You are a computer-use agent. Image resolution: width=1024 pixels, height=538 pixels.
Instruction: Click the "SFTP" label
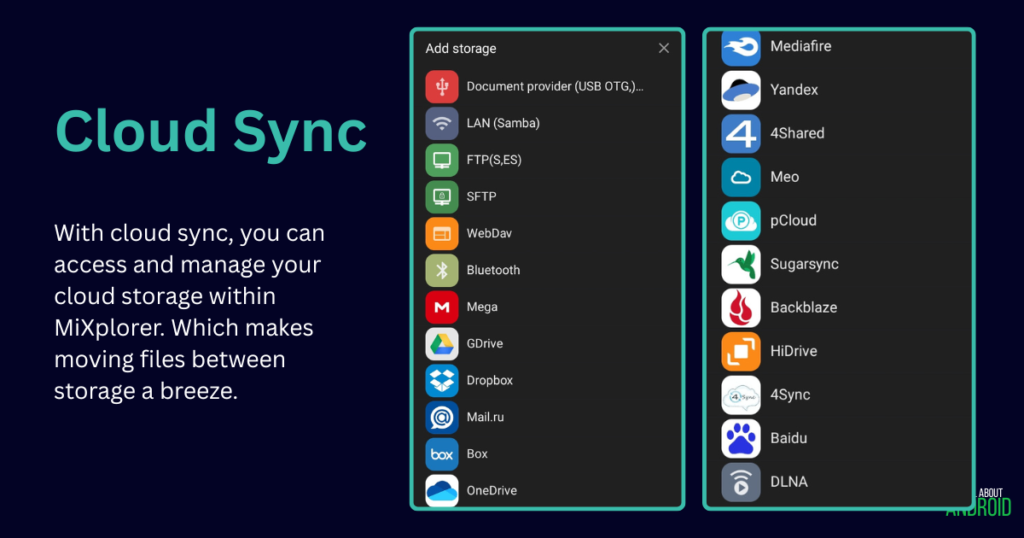(x=481, y=197)
